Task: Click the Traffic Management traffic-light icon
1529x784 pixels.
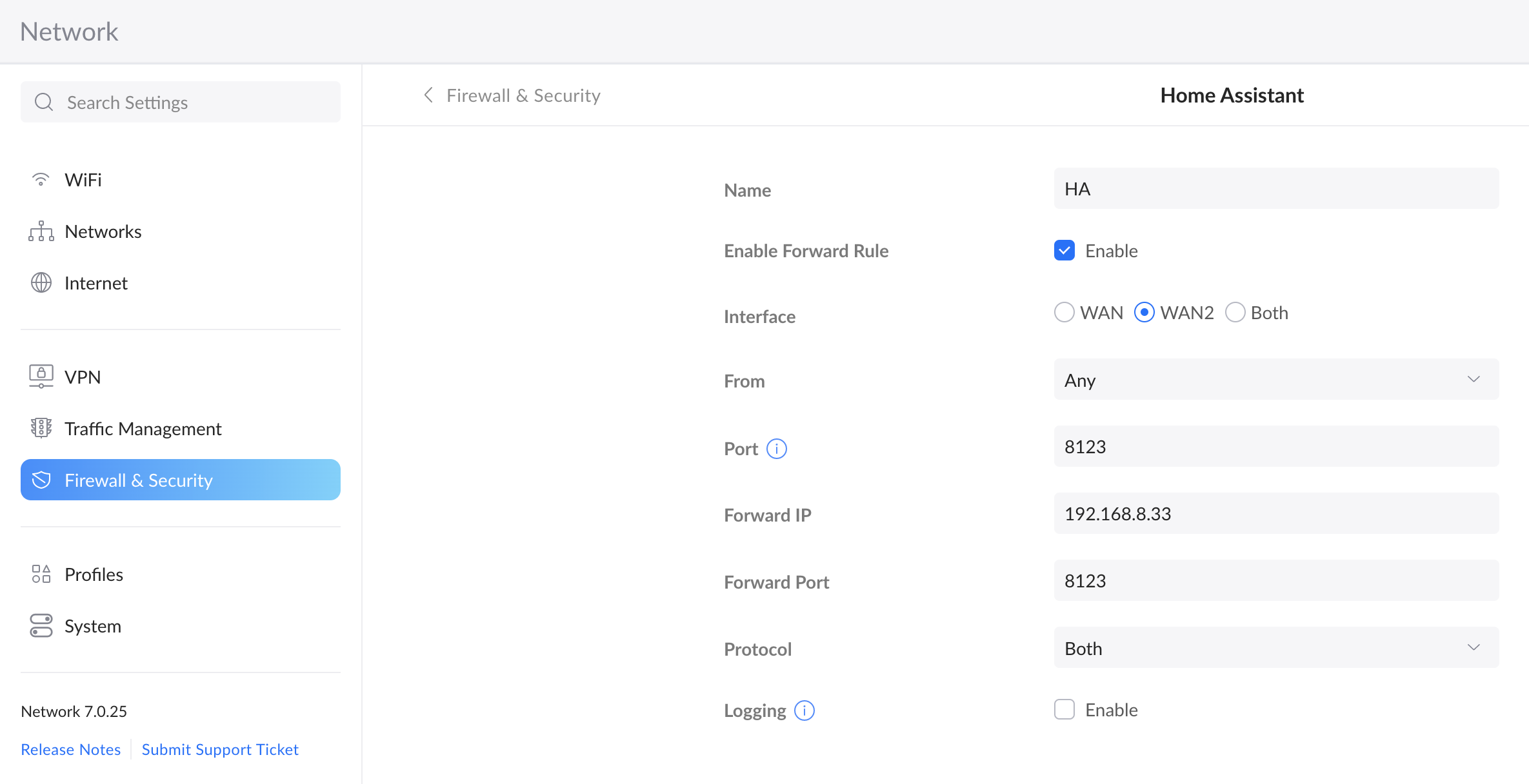Action: [x=41, y=428]
